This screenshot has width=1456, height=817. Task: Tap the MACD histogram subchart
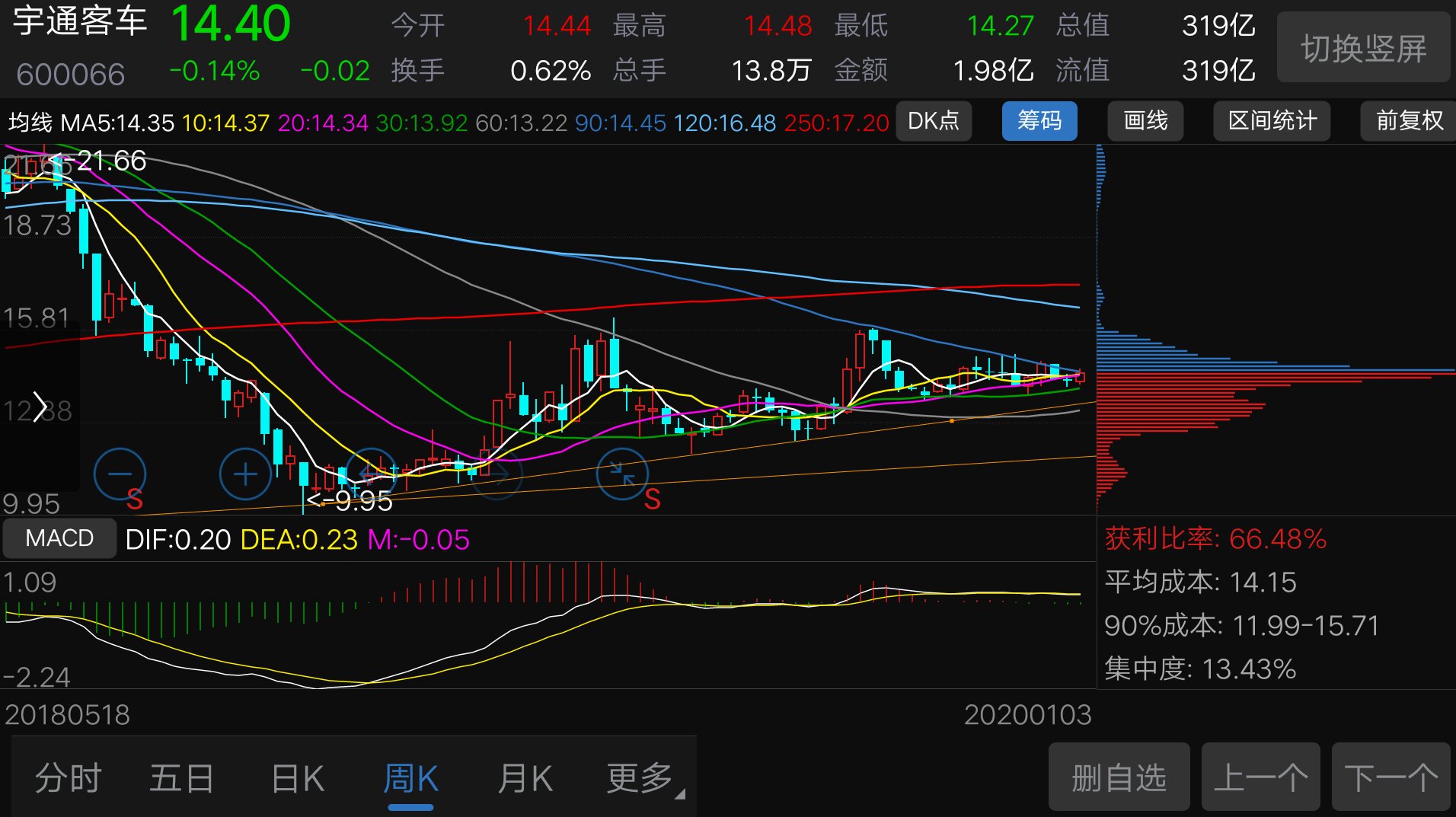pos(547,624)
